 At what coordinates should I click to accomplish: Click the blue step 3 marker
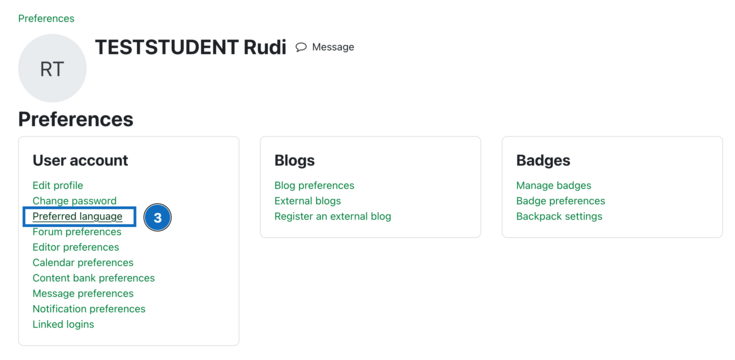click(158, 218)
